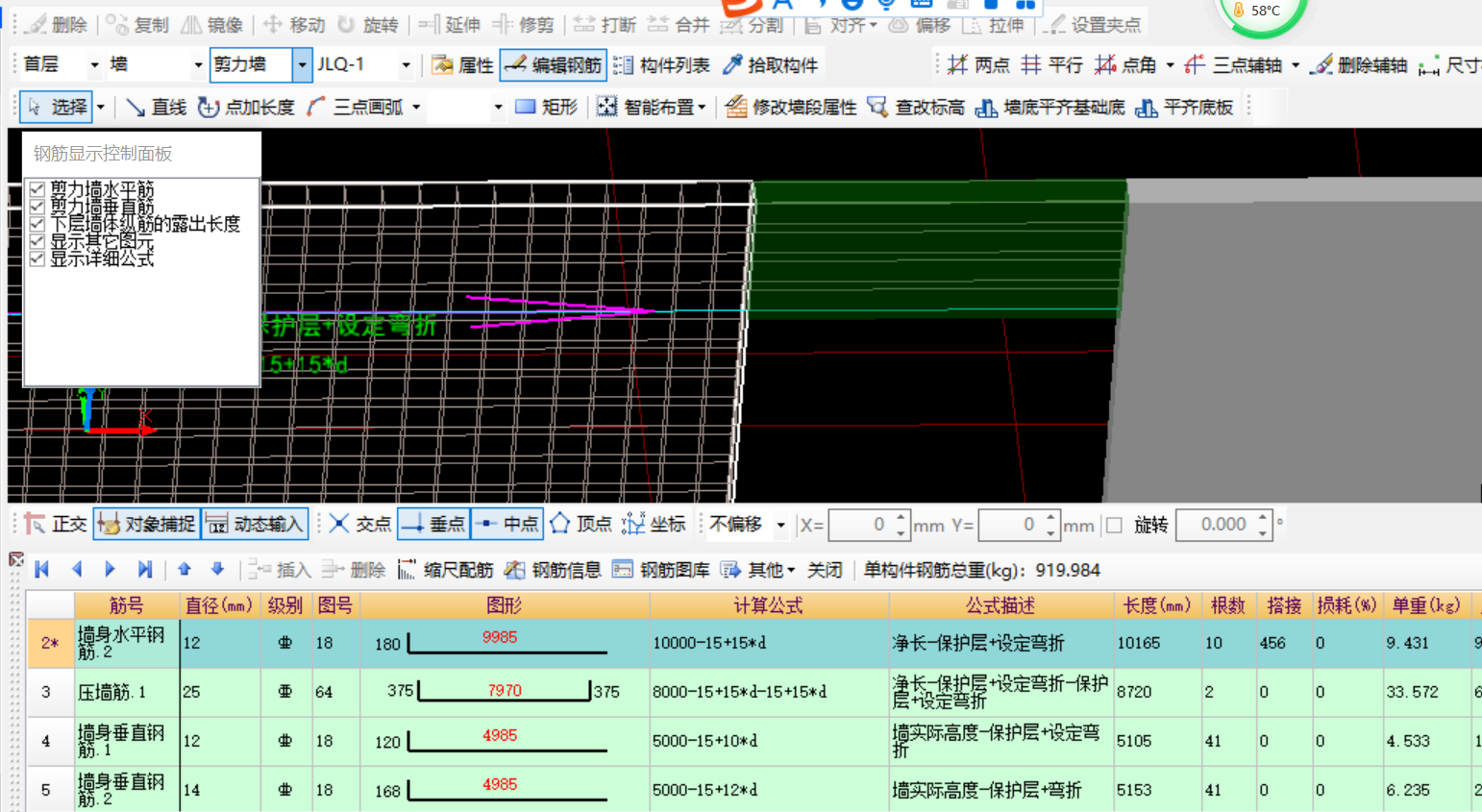Toggle 剪力墙垂直筋 checkbox

coord(37,207)
